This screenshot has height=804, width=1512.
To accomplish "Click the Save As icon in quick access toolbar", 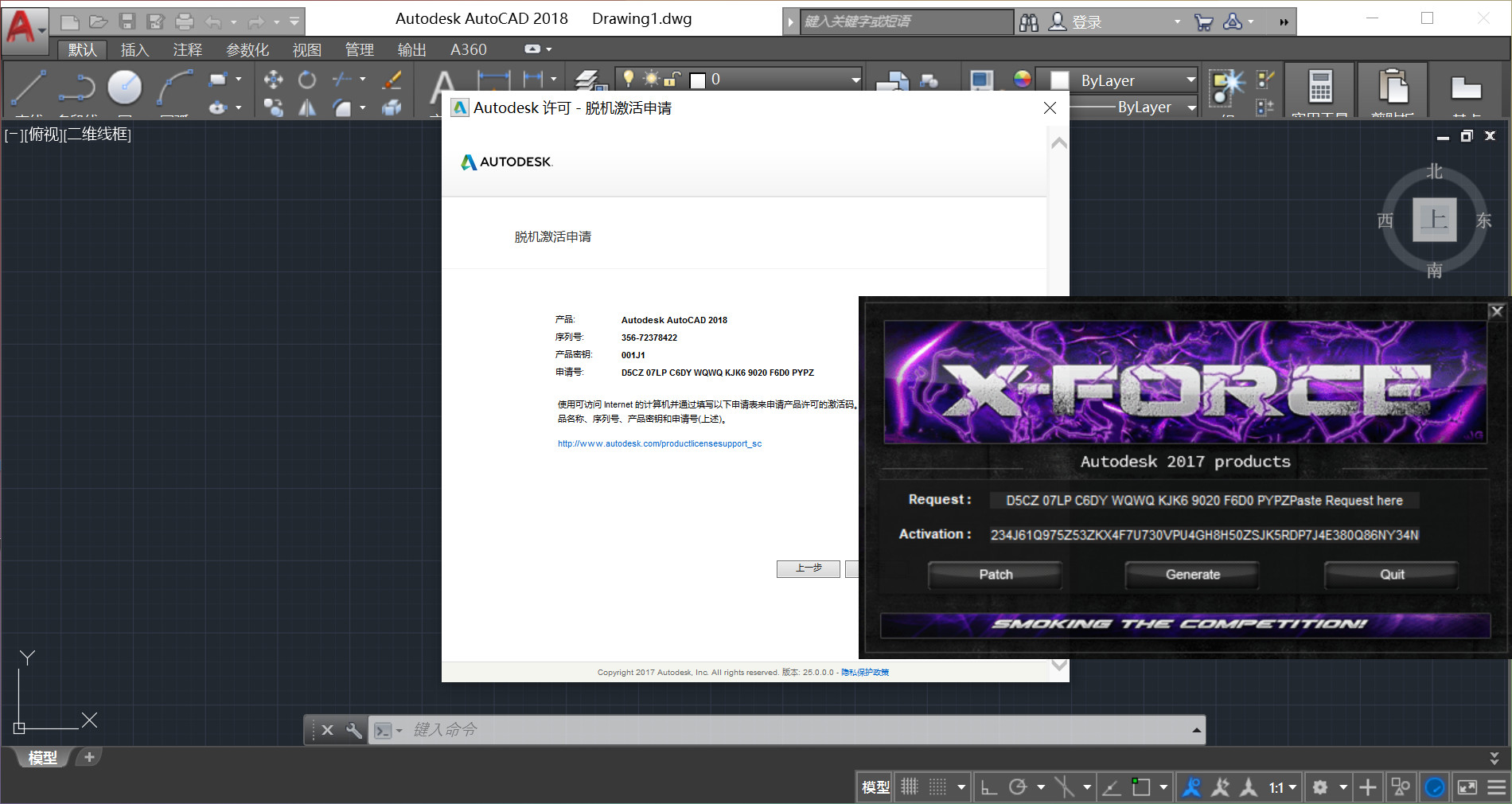I will (156, 22).
